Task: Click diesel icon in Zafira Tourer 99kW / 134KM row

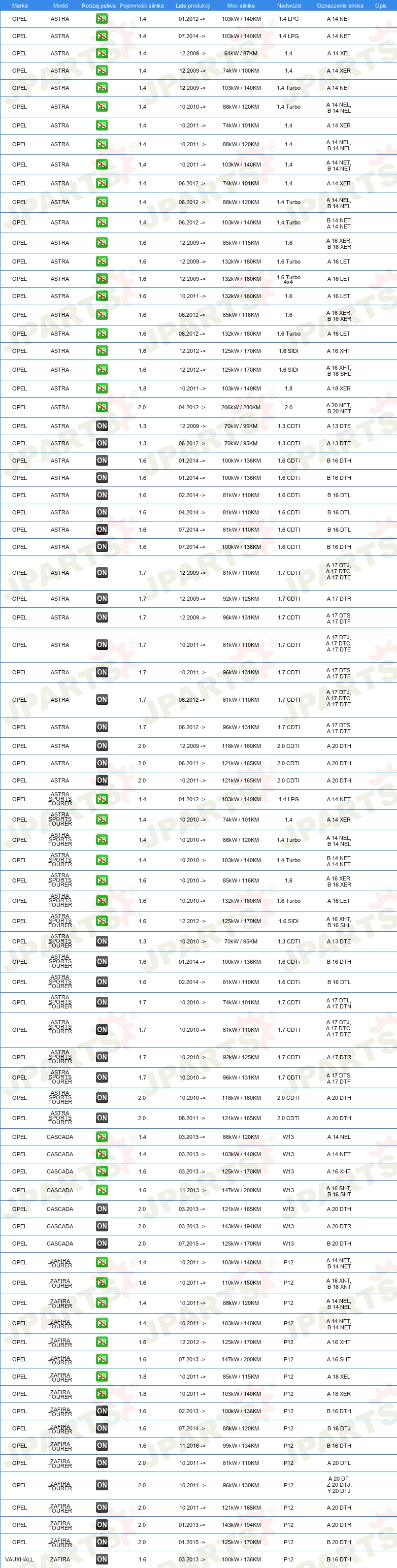Action: (102, 1446)
